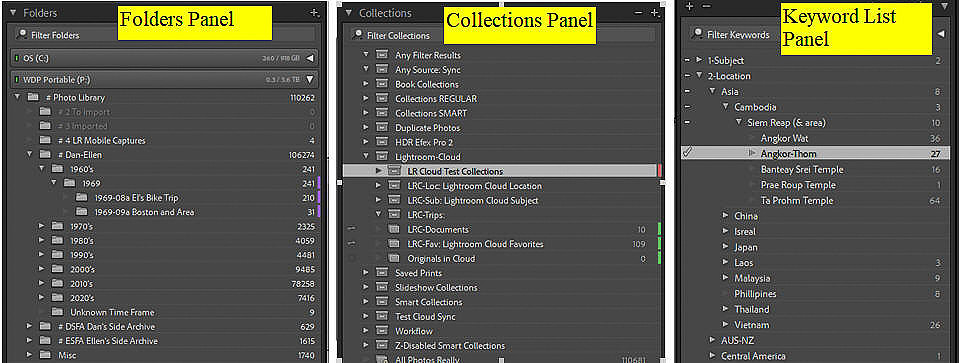Viewport: 959px width, 363px height.
Task: Collapse the Collections panel header
Action: pyautogui.click(x=349, y=13)
